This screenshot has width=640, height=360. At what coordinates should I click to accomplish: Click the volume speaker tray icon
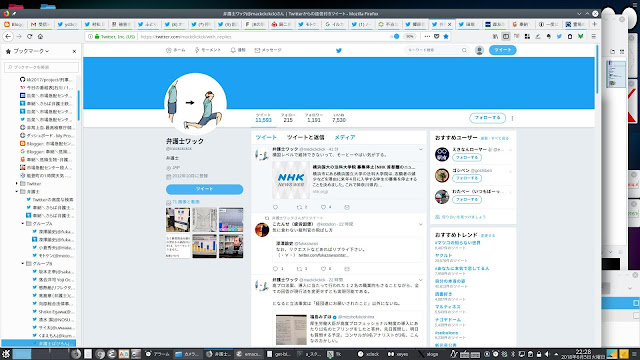tap(547, 354)
